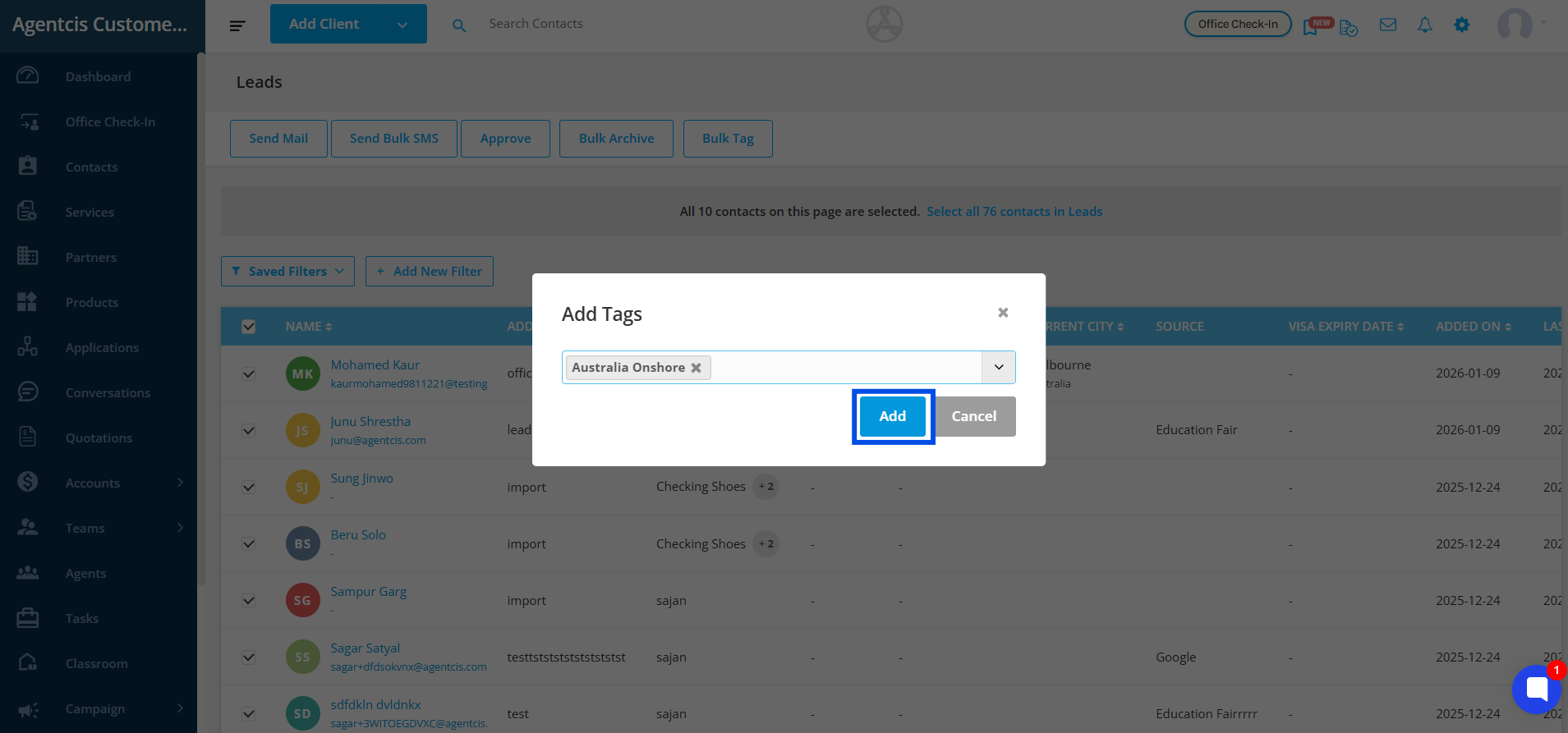The width and height of the screenshot is (1568, 733).
Task: Sort the table by ADDED ON column
Action: click(1474, 327)
